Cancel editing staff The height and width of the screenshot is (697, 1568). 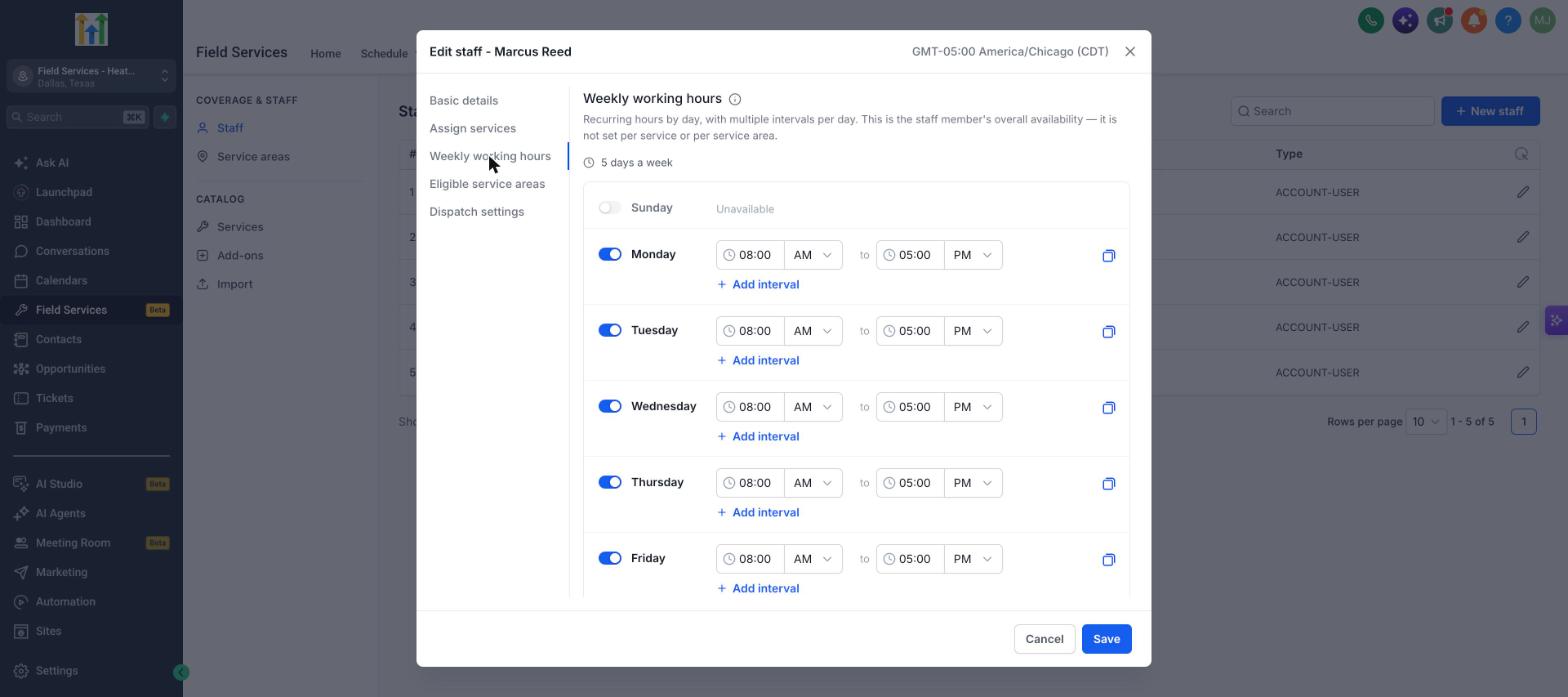pyautogui.click(x=1044, y=639)
